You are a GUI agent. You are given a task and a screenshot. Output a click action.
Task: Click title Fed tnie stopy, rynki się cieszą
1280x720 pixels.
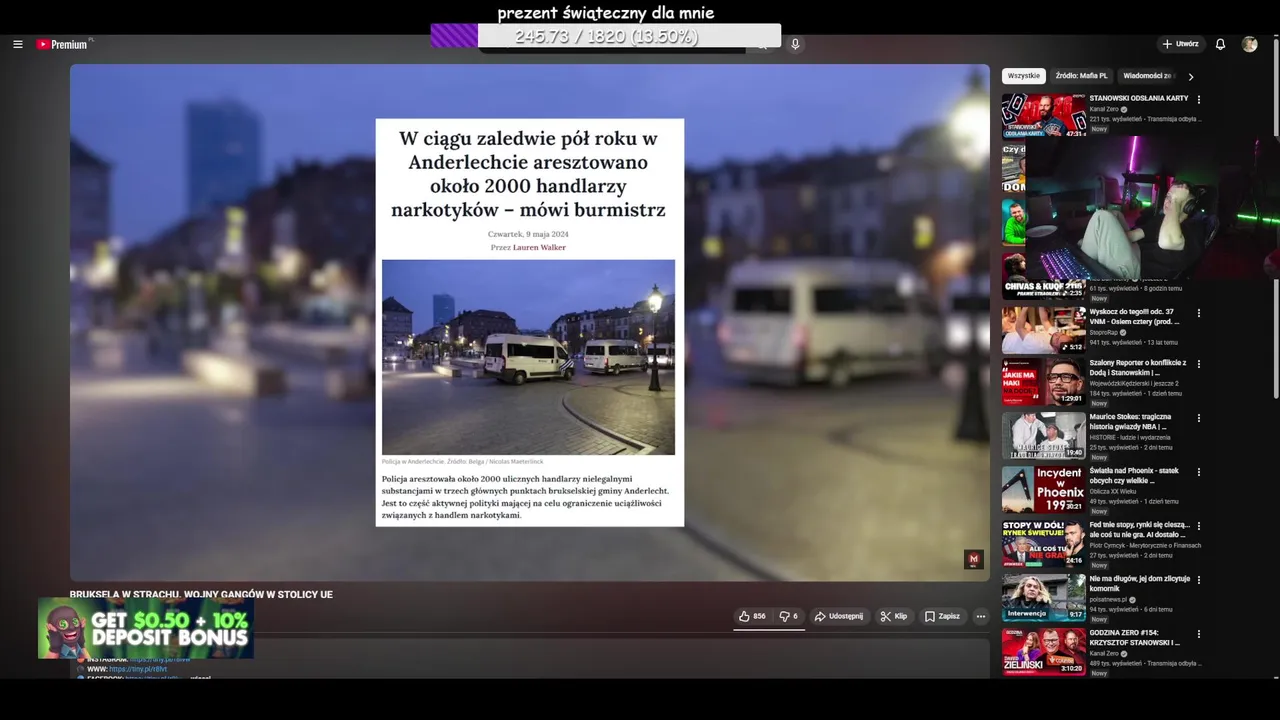click(1139, 529)
